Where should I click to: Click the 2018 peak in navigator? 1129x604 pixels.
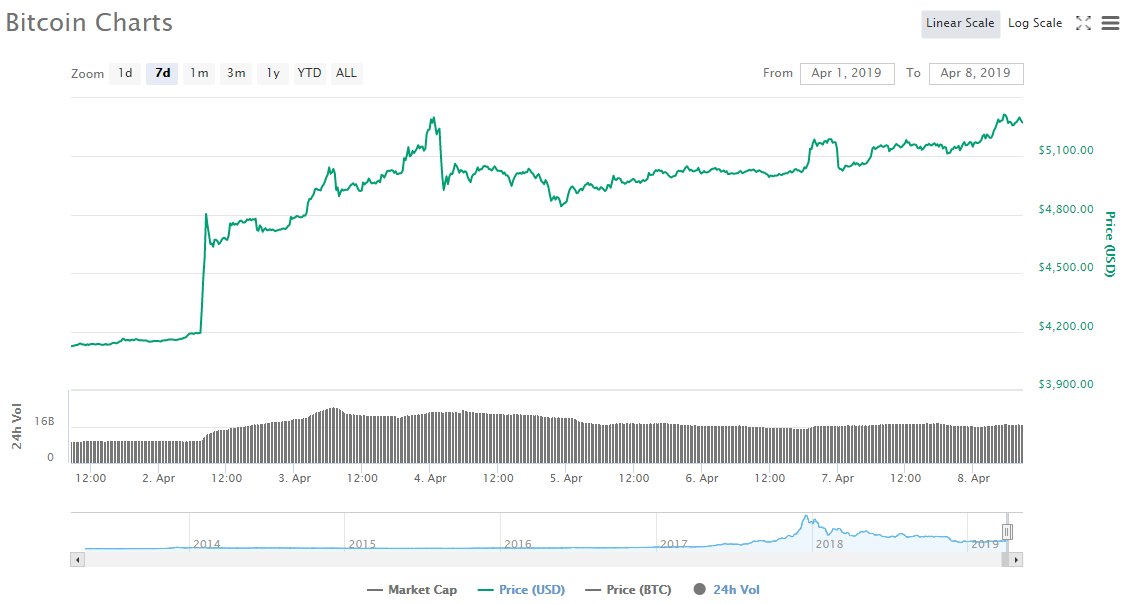click(x=806, y=518)
